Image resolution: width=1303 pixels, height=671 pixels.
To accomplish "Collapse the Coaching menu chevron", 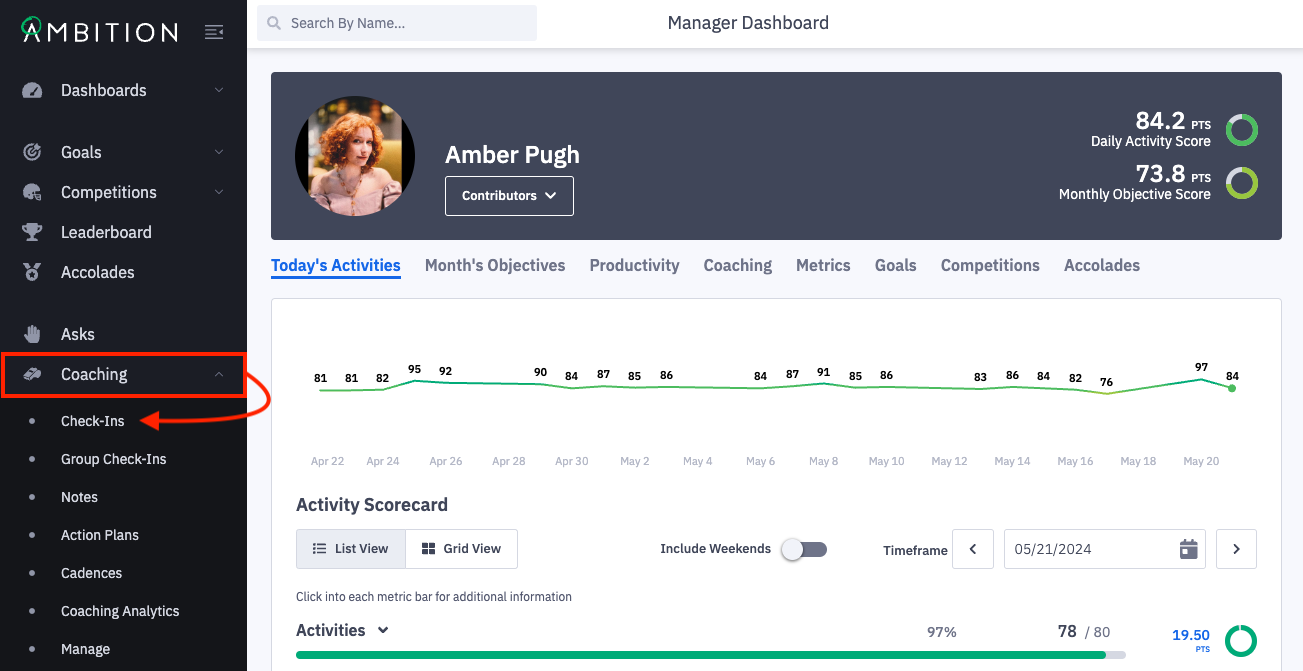I will (219, 374).
